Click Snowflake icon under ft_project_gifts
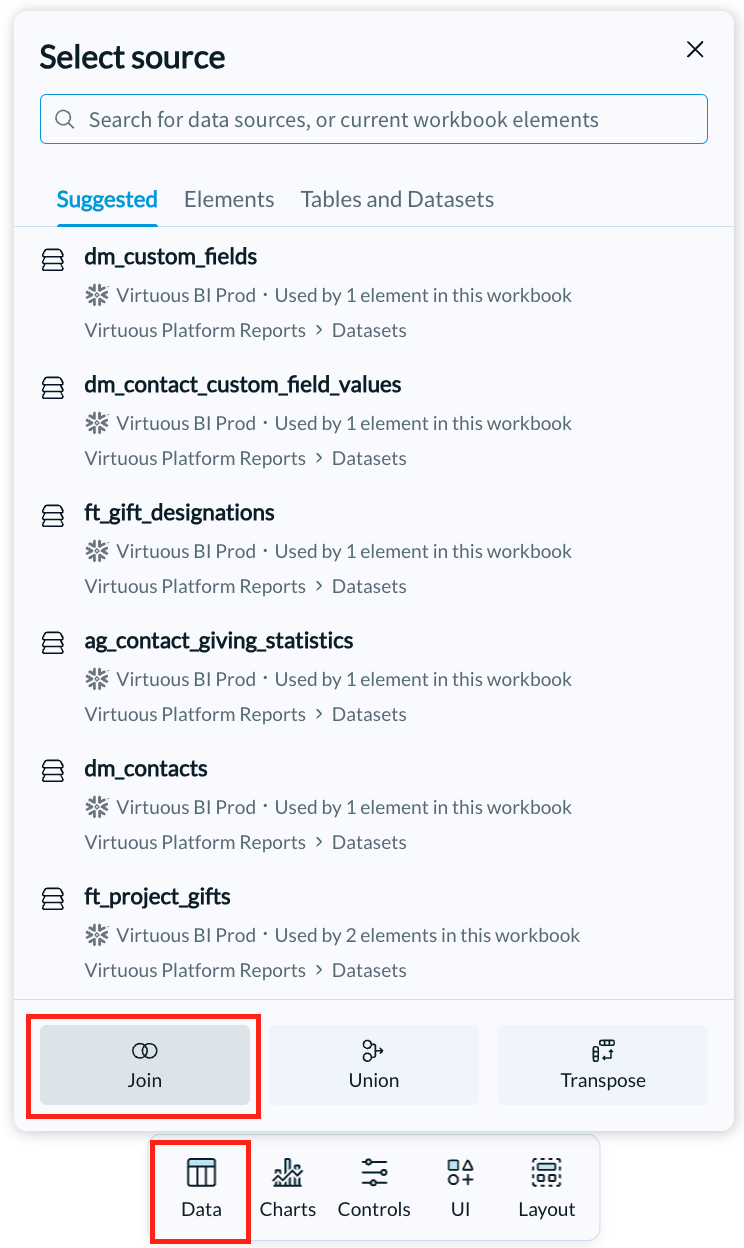This screenshot has width=744, height=1248. 97,935
